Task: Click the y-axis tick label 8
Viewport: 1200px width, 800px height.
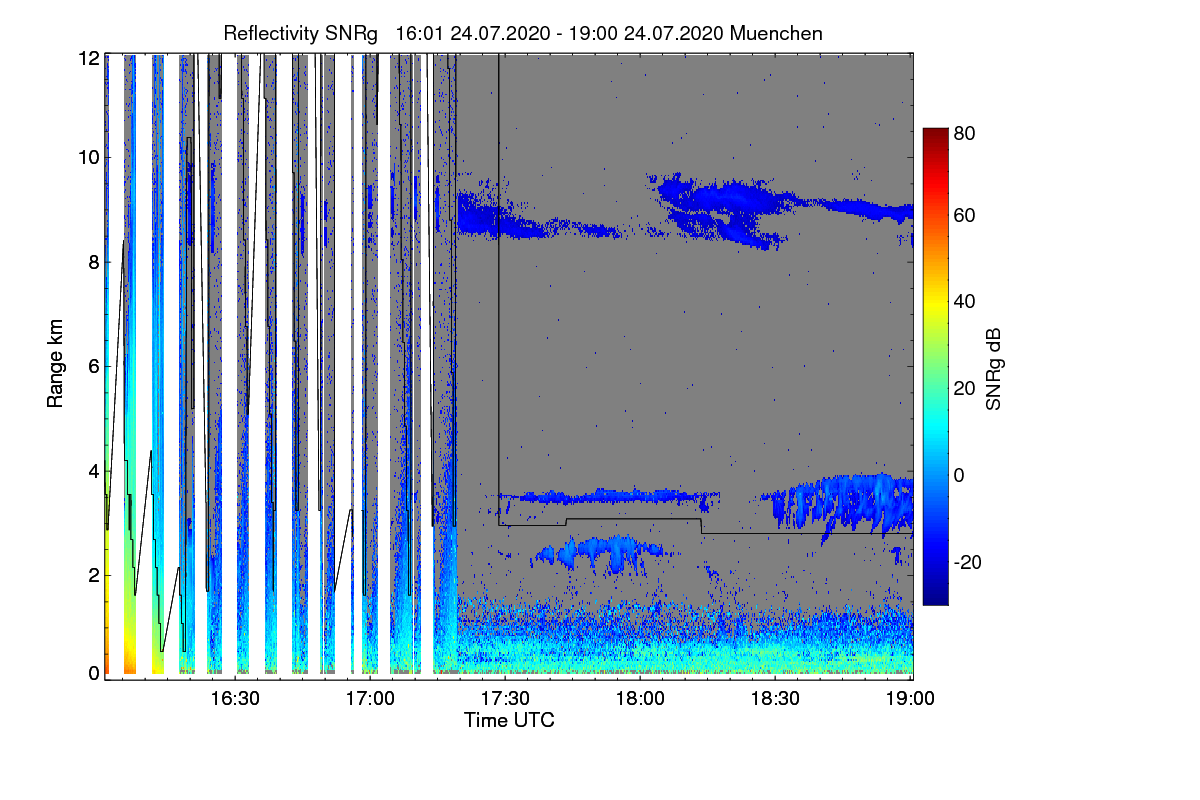Action: point(94,262)
